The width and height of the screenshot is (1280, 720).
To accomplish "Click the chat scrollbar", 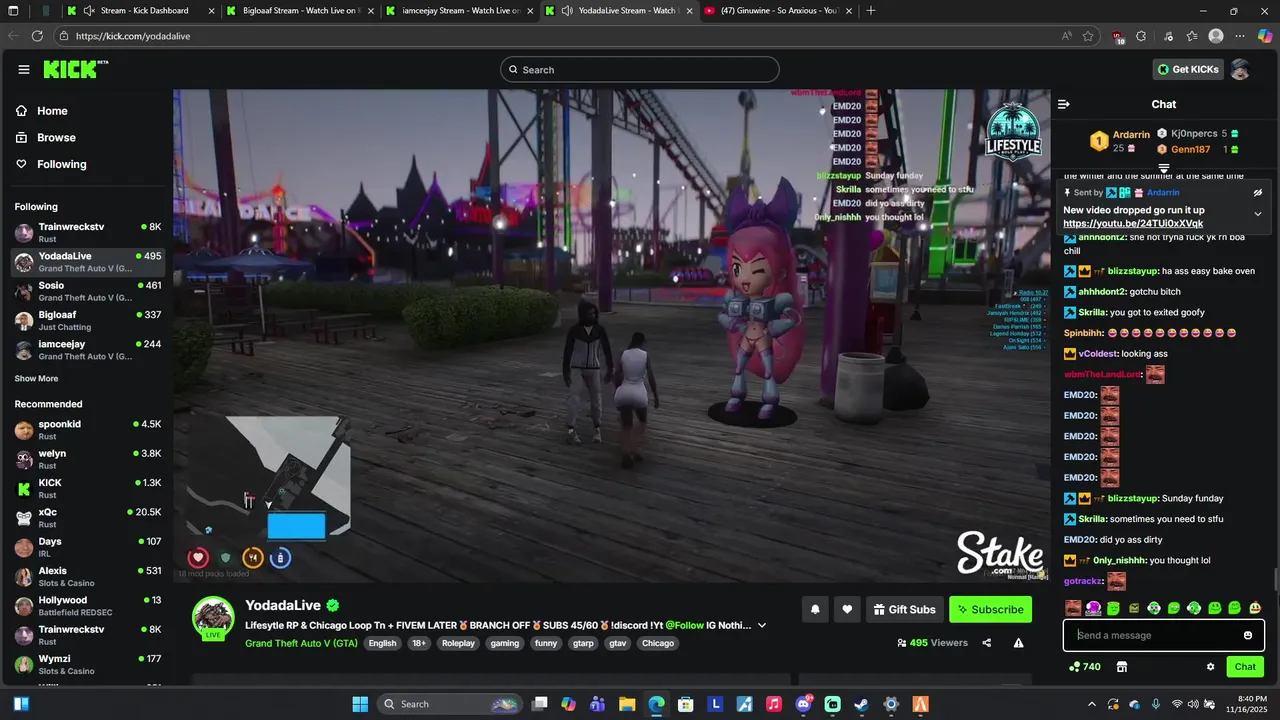I will click(x=1275, y=580).
